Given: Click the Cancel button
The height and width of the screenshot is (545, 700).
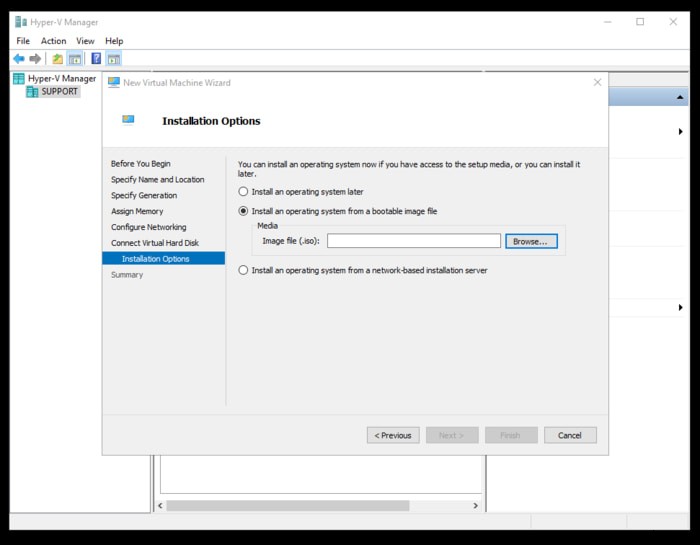Looking at the screenshot, I should coord(570,435).
